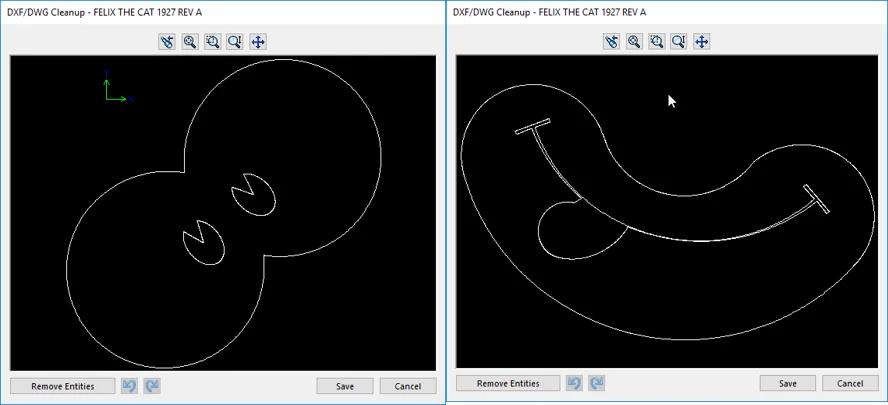Image resolution: width=888 pixels, height=405 pixels.
Task: Click Save in the left cleanup window
Action: 345,386
